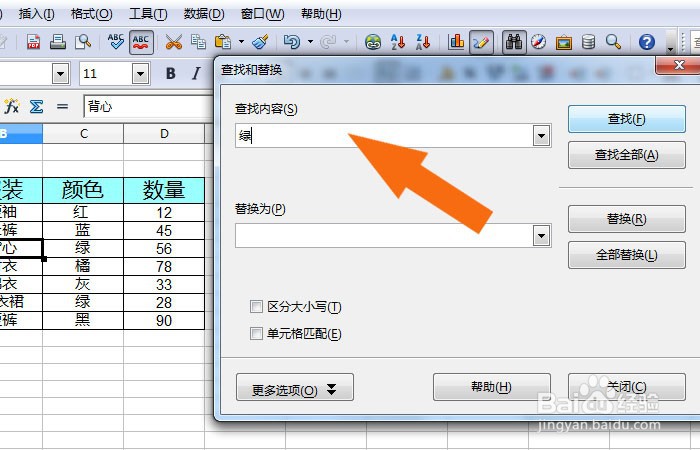Click the Function equals icon

[62, 107]
